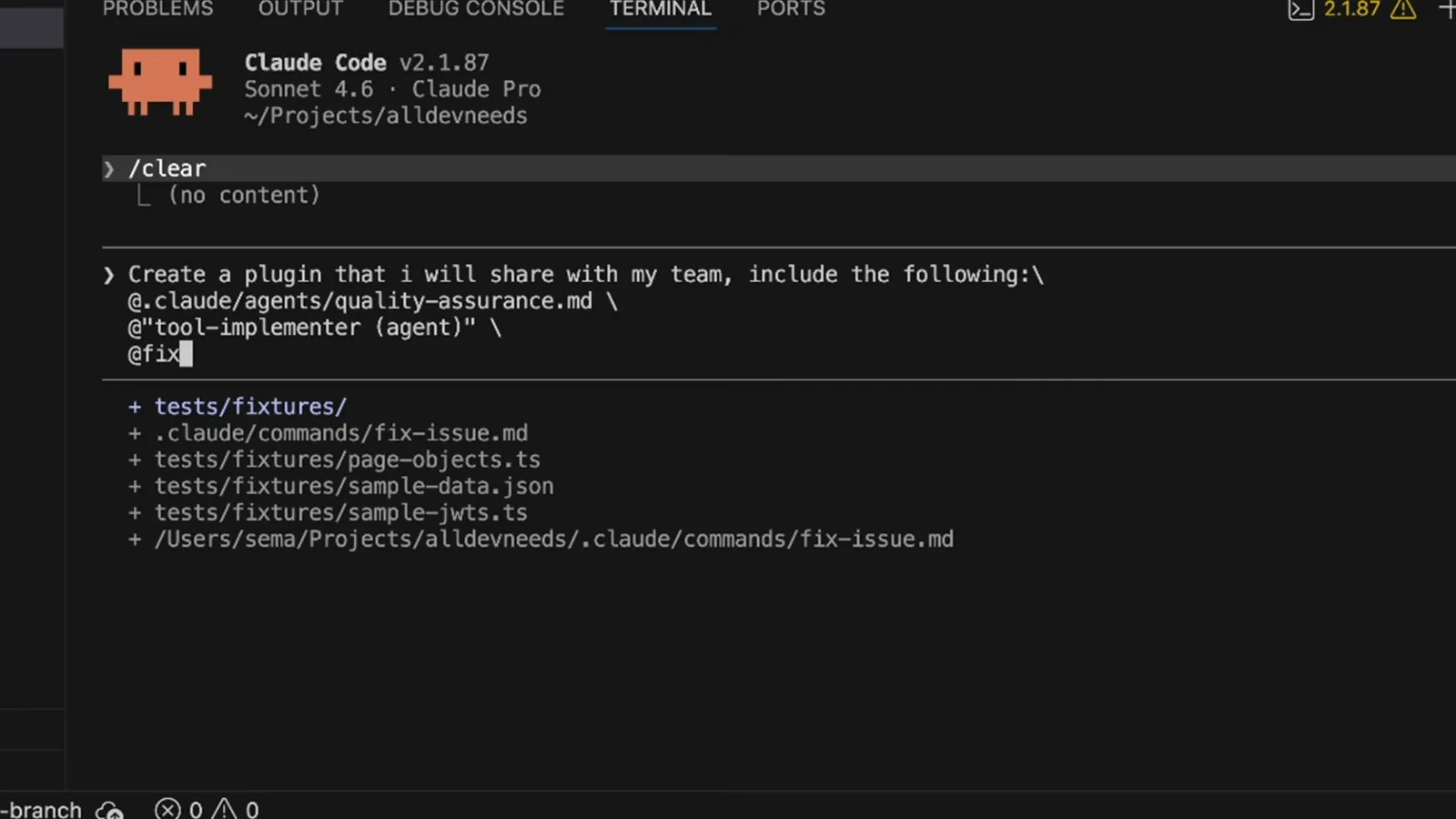Viewport: 1456px width, 819px height.
Task: Open the OUTPUT tab
Action: pyautogui.click(x=300, y=9)
